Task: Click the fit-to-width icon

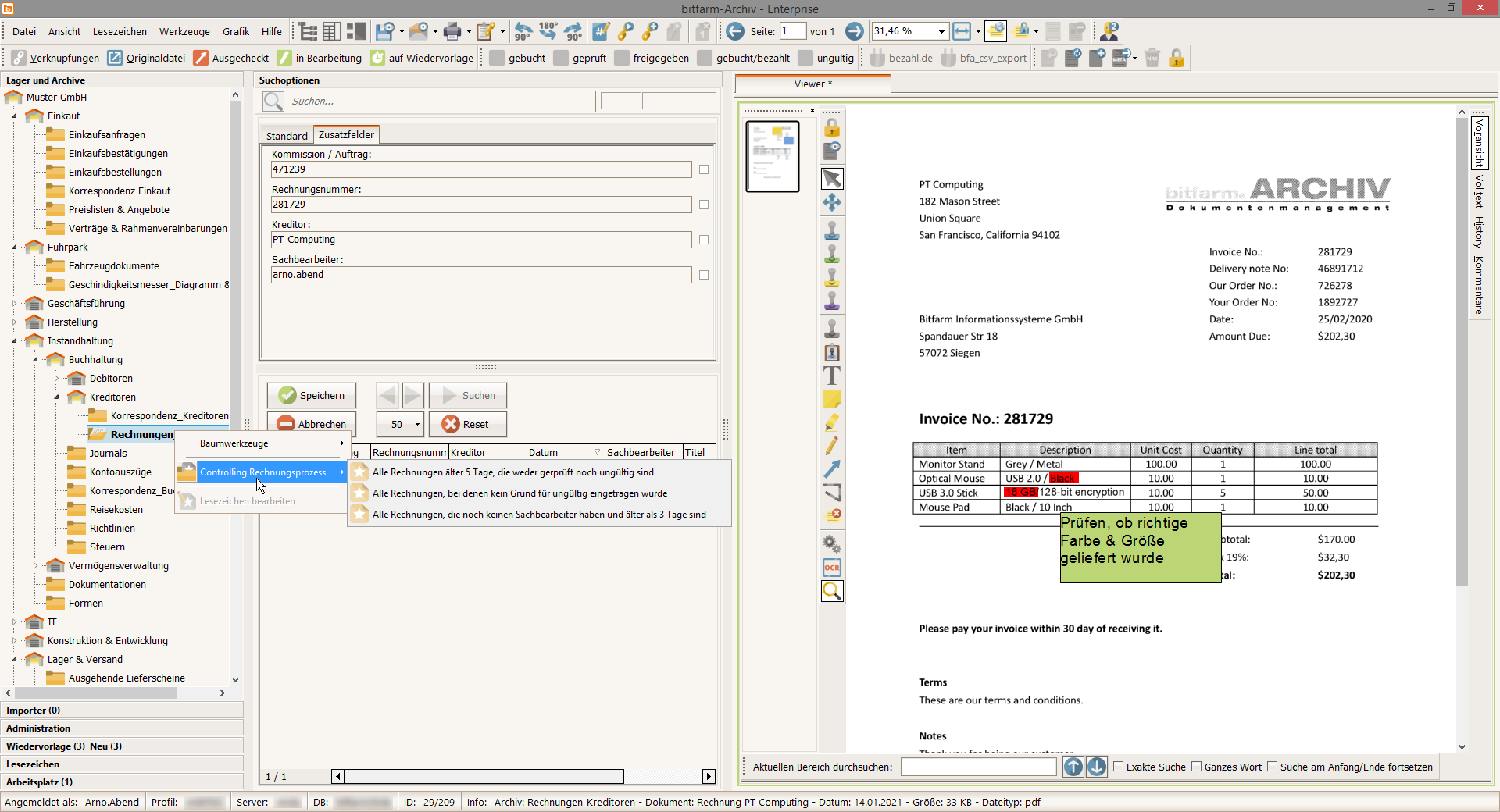Action: tap(962, 31)
